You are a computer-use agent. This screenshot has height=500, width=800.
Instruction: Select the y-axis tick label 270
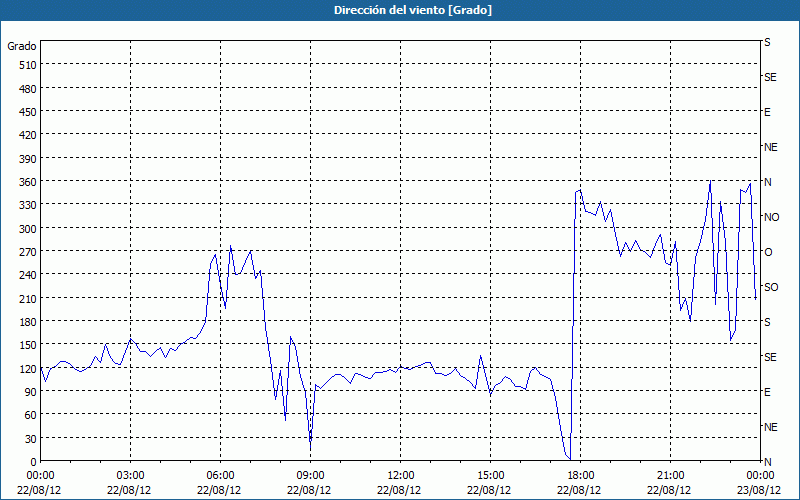[x=28, y=252]
